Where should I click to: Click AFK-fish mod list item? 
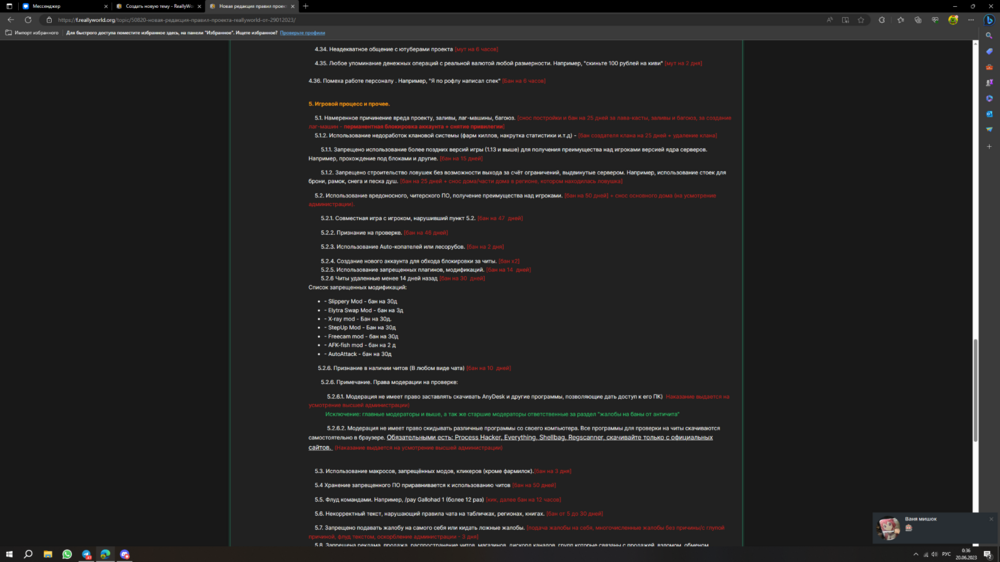[362, 345]
